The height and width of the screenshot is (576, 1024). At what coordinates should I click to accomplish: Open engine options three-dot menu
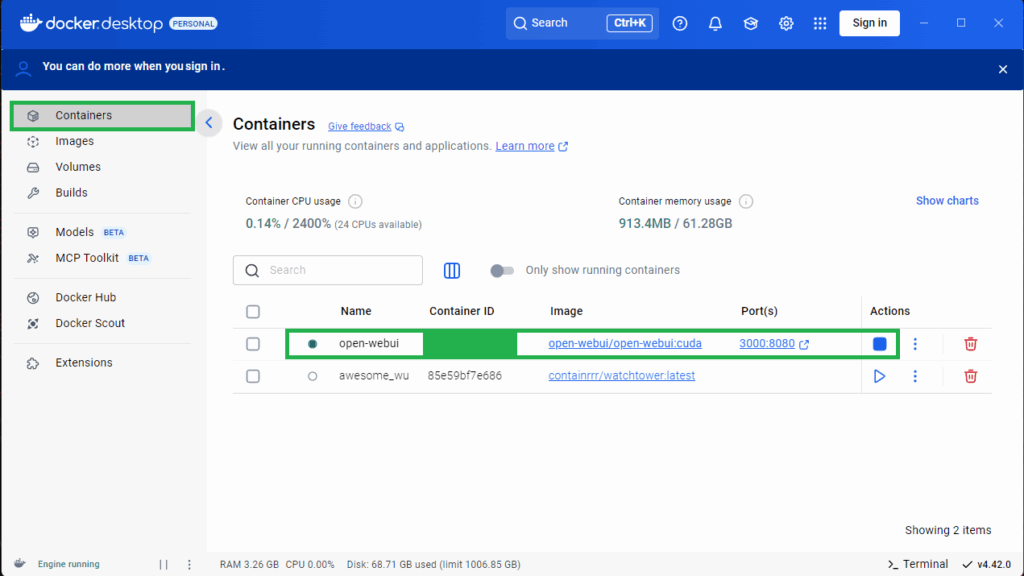(189, 564)
